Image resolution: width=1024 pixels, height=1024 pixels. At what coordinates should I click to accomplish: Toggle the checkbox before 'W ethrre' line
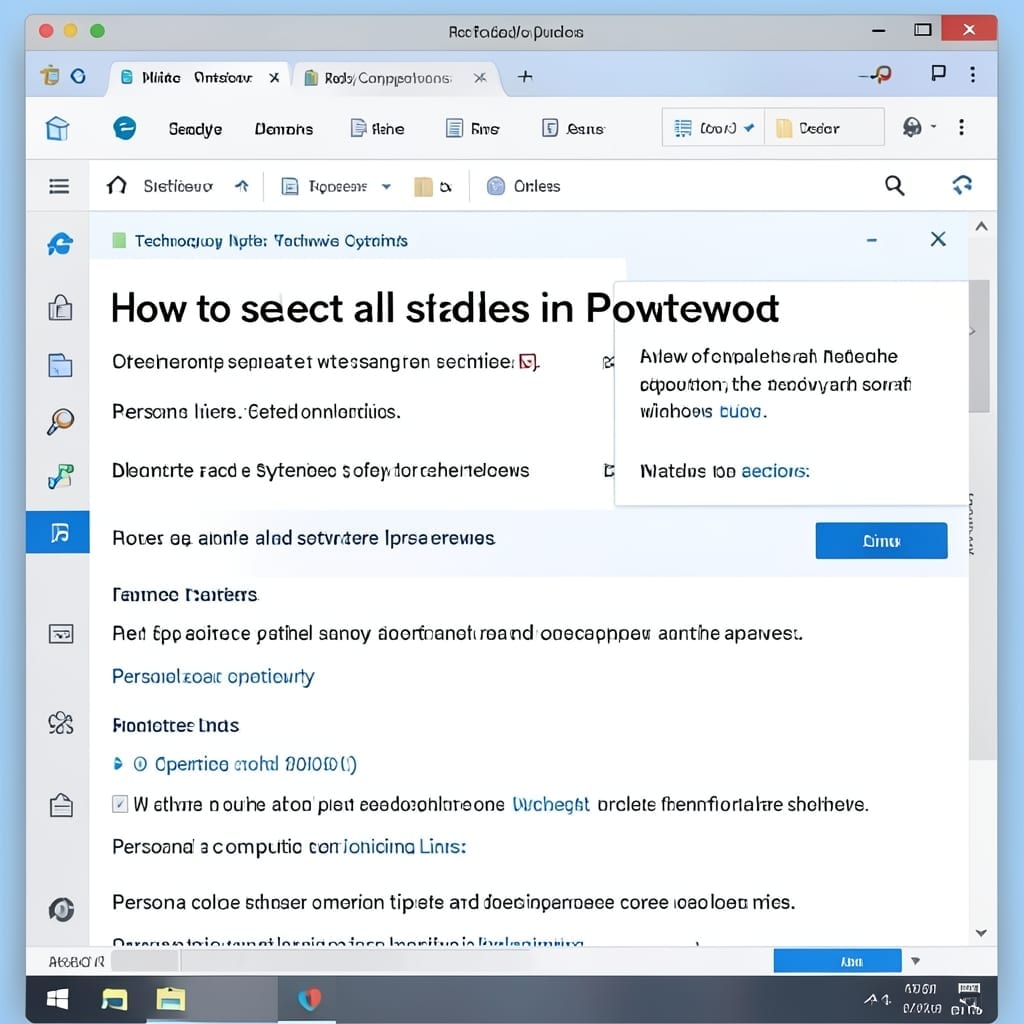point(120,804)
